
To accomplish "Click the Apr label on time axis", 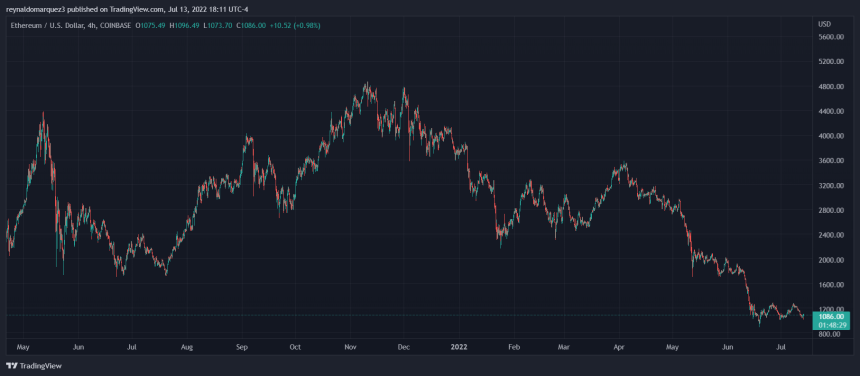I will 619,347.
